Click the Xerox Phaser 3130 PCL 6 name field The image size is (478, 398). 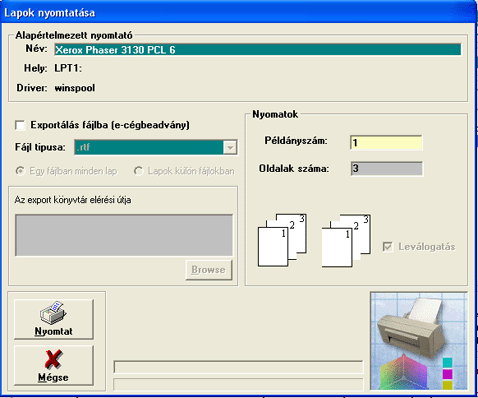pyautogui.click(x=258, y=50)
